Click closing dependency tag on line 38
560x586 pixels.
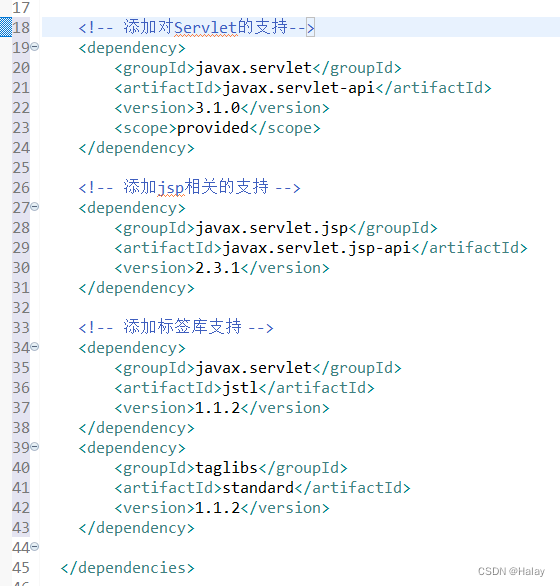(136, 428)
